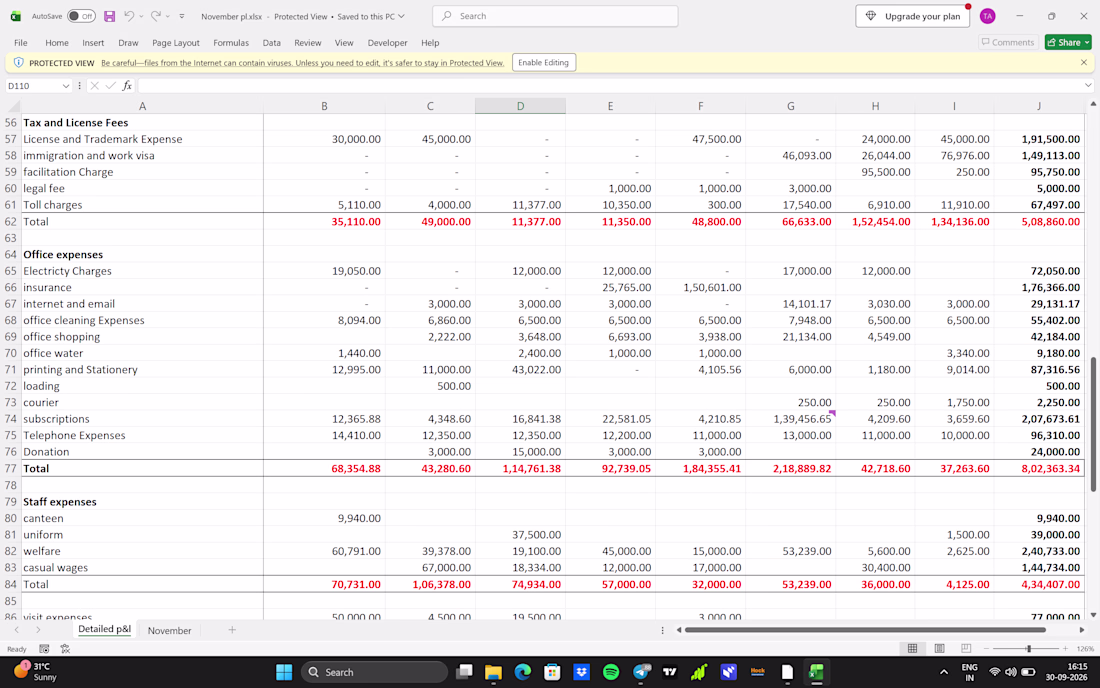
Task: Open the Undo history dropdown arrow
Action: click(x=141, y=16)
